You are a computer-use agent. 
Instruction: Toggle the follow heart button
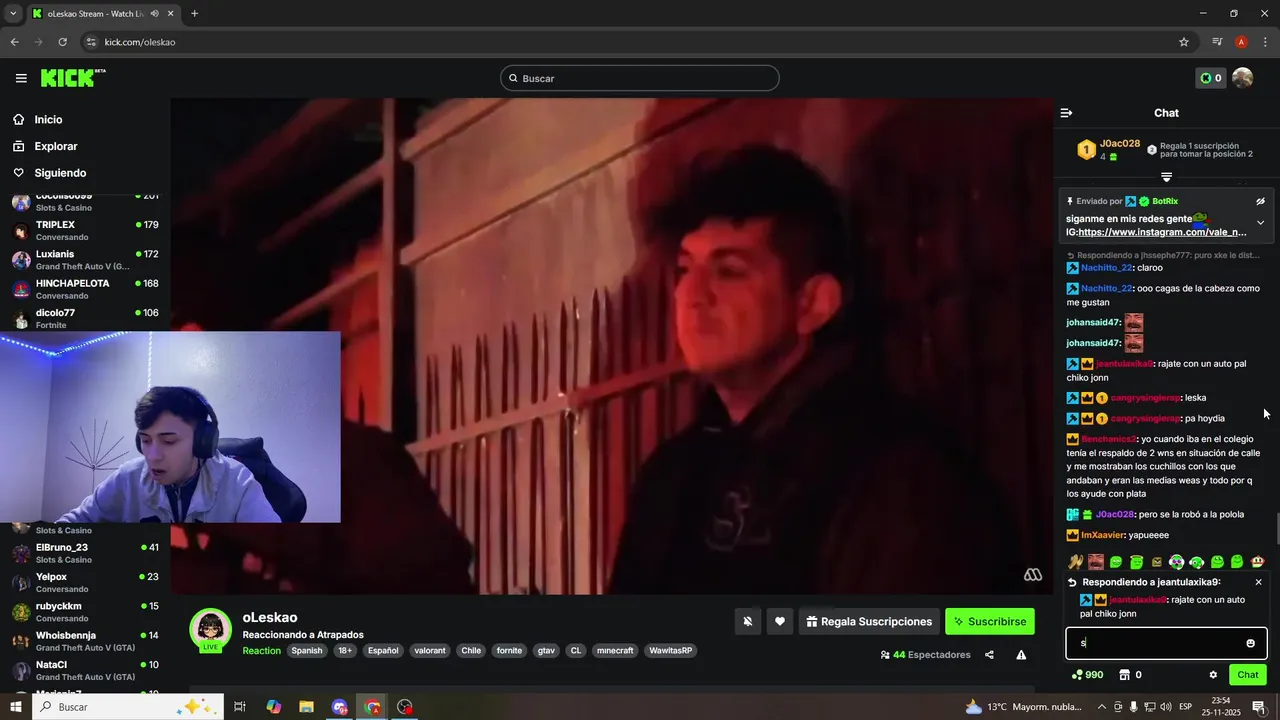[780, 621]
